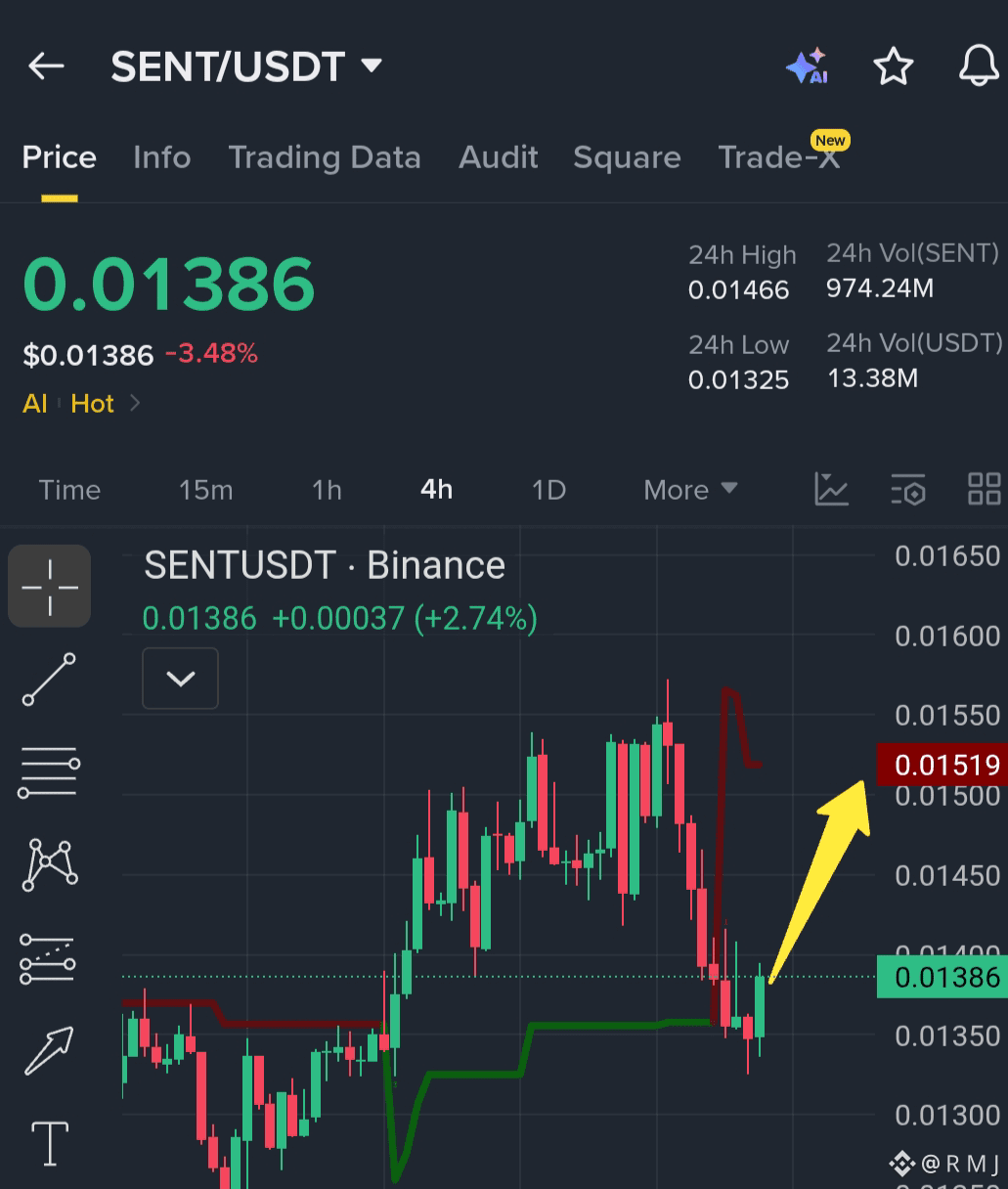This screenshot has width=1008, height=1189.
Task: Click the 0.01300 price axis label
Action: pyautogui.click(x=947, y=1116)
